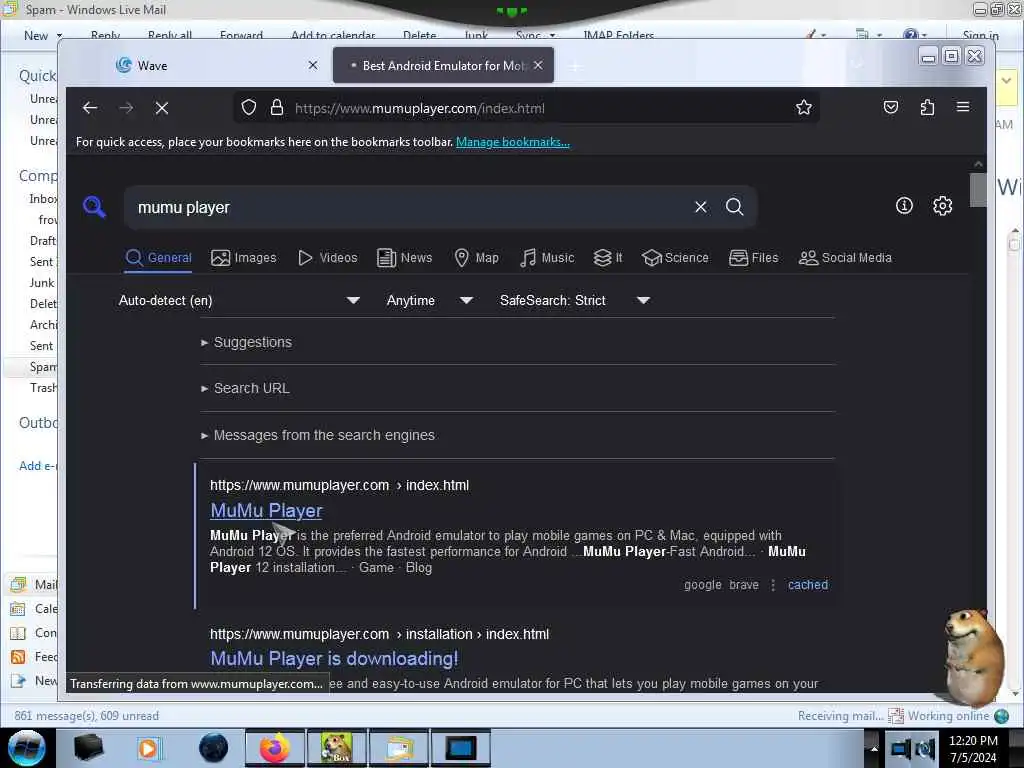1024x768 pixels.
Task: Open Mail shortcut in Live Mail sidebar
Action: (x=34, y=584)
